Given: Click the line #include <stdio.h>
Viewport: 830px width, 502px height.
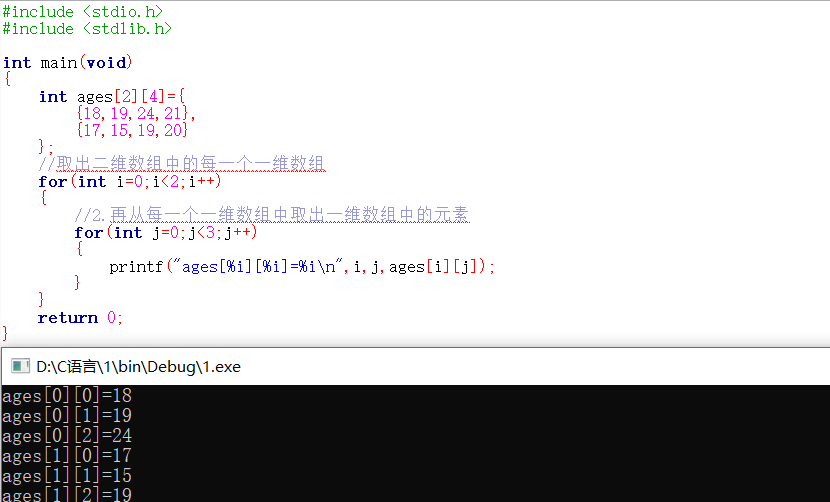Looking at the screenshot, I should 83,12.
